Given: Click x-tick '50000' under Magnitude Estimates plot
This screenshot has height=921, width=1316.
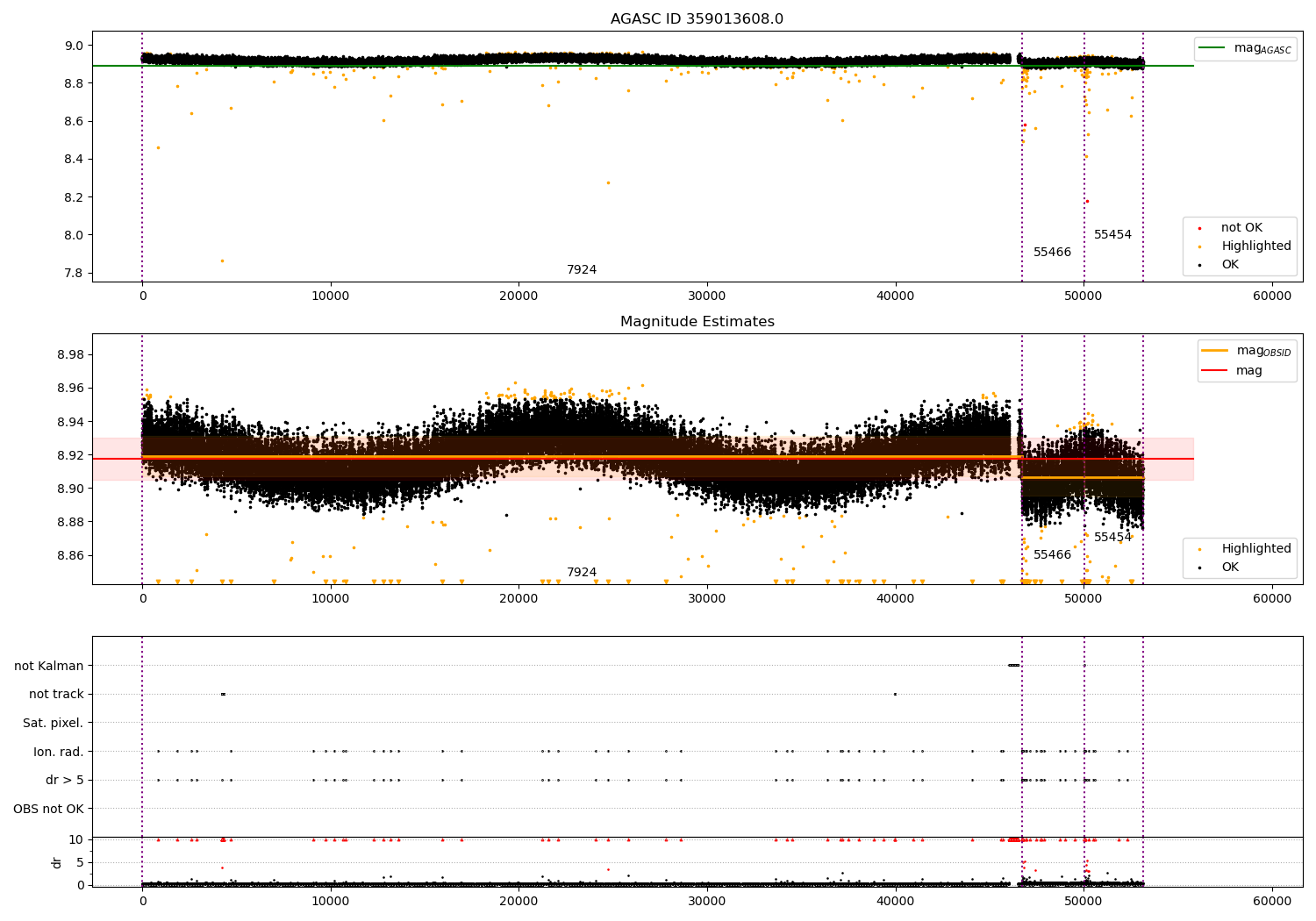Looking at the screenshot, I should [x=1084, y=599].
